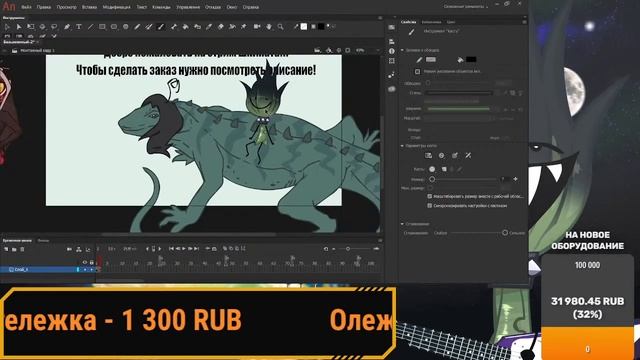Select the Text tool

(78, 27)
